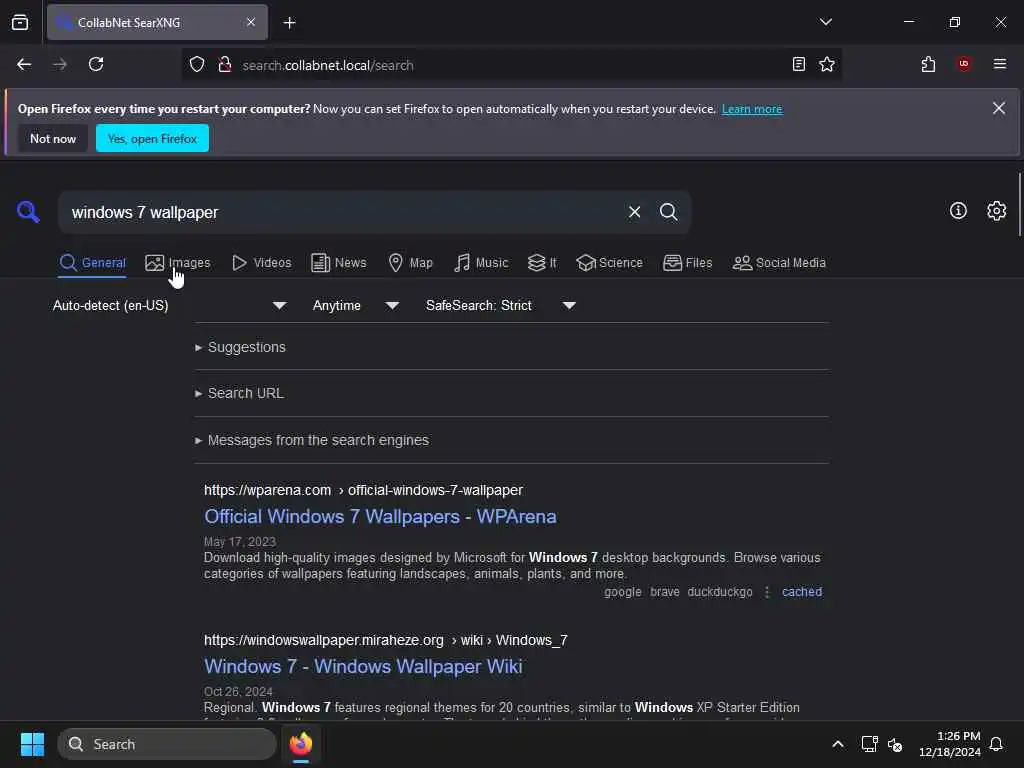
Task: Open Windows 7 - Windows Wallpaper Wiki
Action: [x=363, y=666]
